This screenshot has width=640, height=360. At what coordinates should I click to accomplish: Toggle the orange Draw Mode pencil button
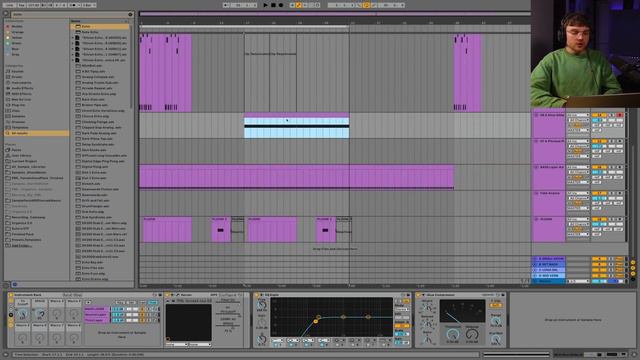point(366,5)
